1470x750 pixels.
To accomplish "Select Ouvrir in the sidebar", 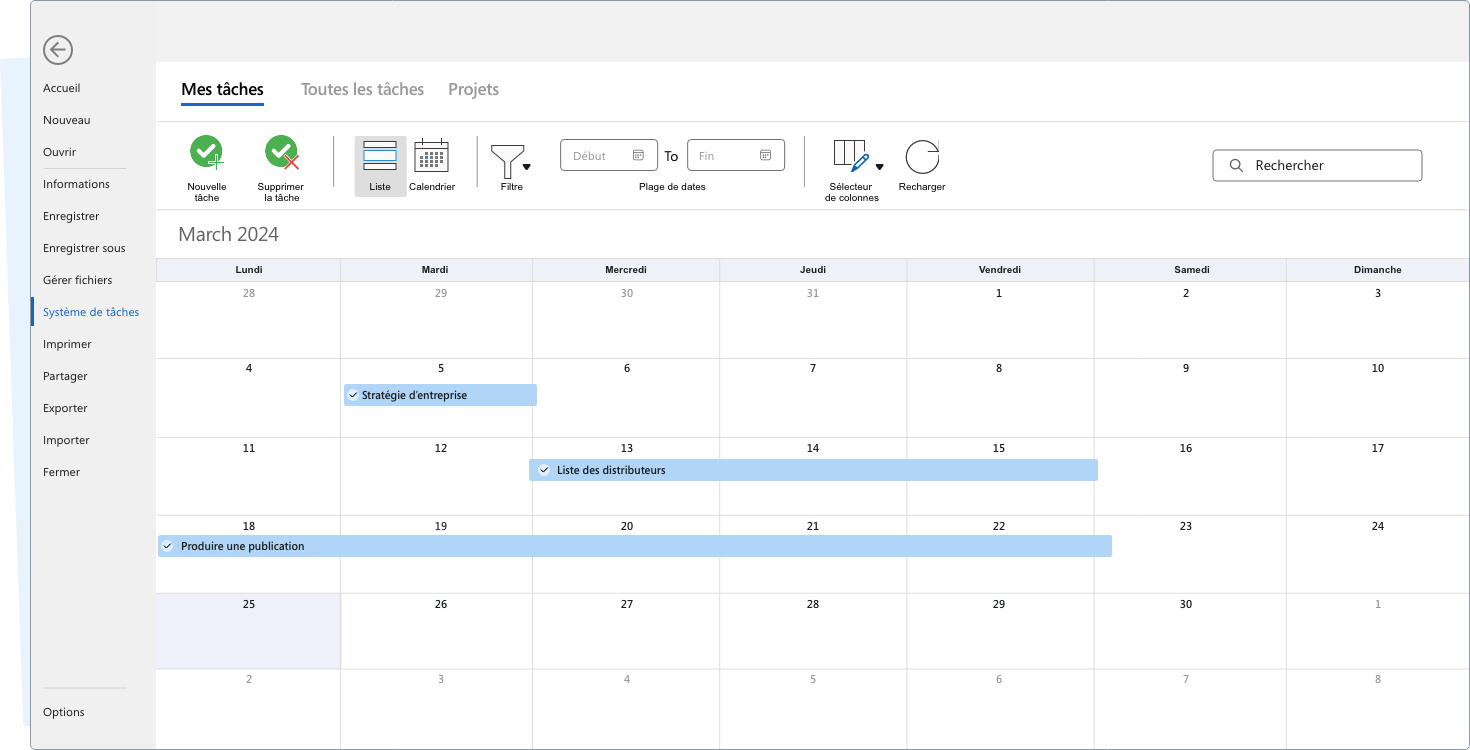I will tap(60, 152).
